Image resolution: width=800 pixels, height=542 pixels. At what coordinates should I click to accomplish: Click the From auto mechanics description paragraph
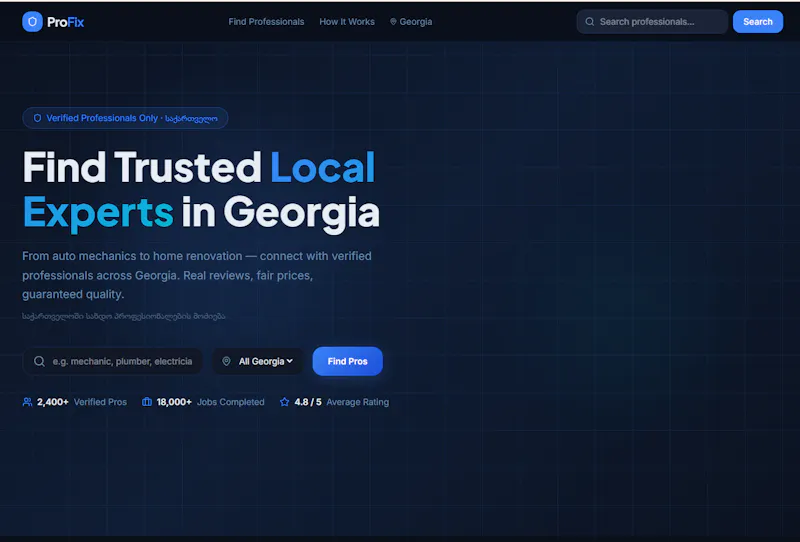pos(197,275)
